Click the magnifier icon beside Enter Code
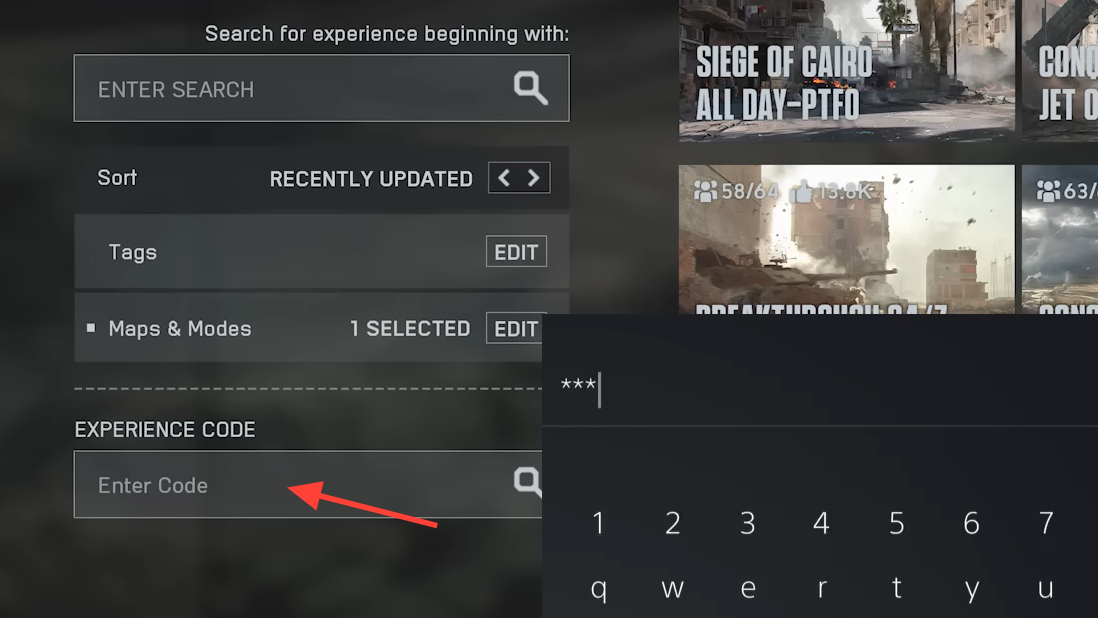 (x=527, y=482)
